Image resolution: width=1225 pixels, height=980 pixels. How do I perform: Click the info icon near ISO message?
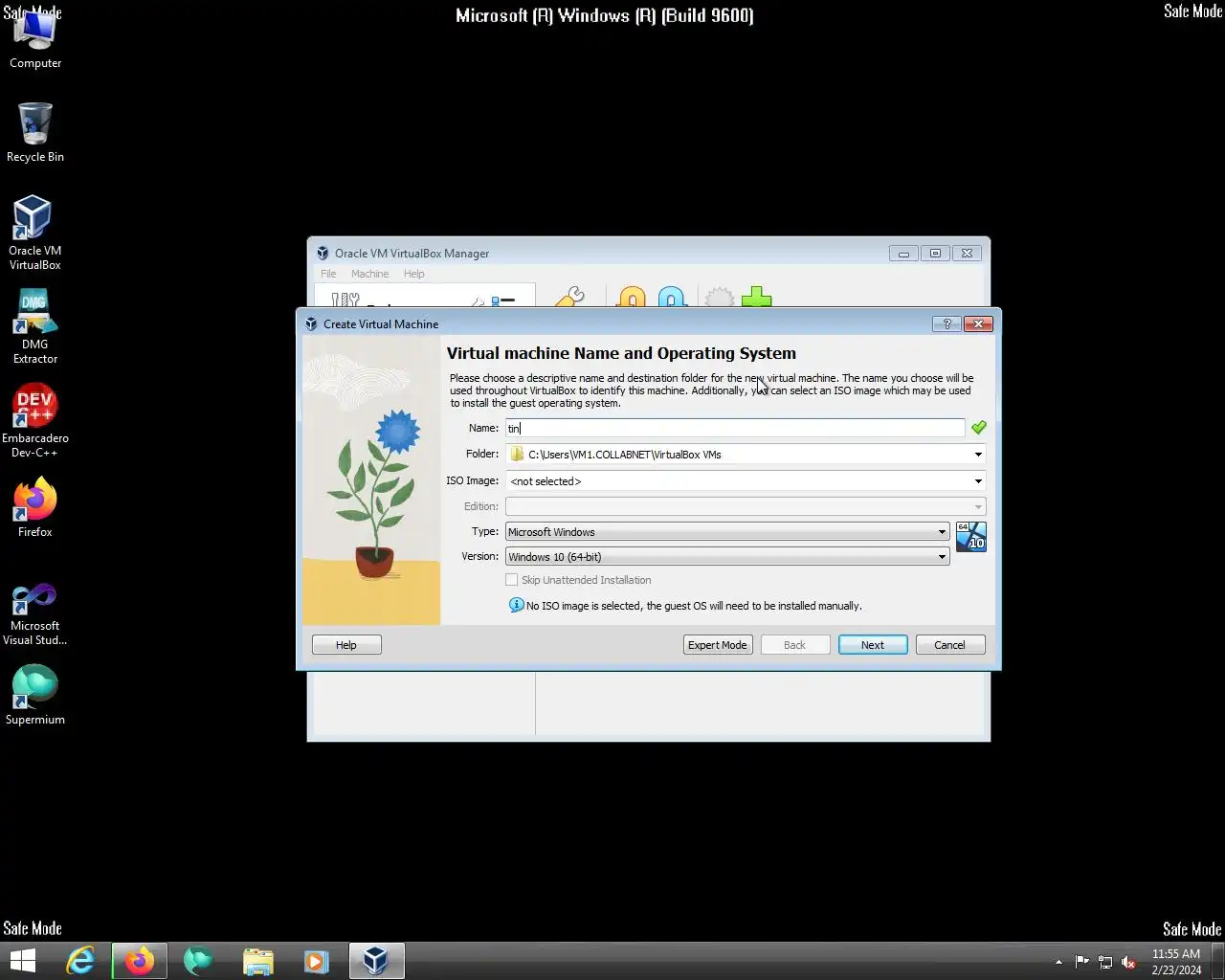coord(516,605)
